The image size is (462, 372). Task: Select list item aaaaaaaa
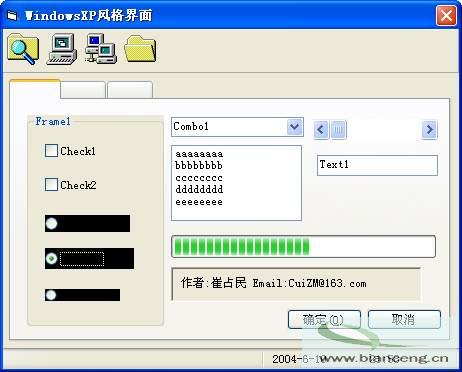click(199, 154)
